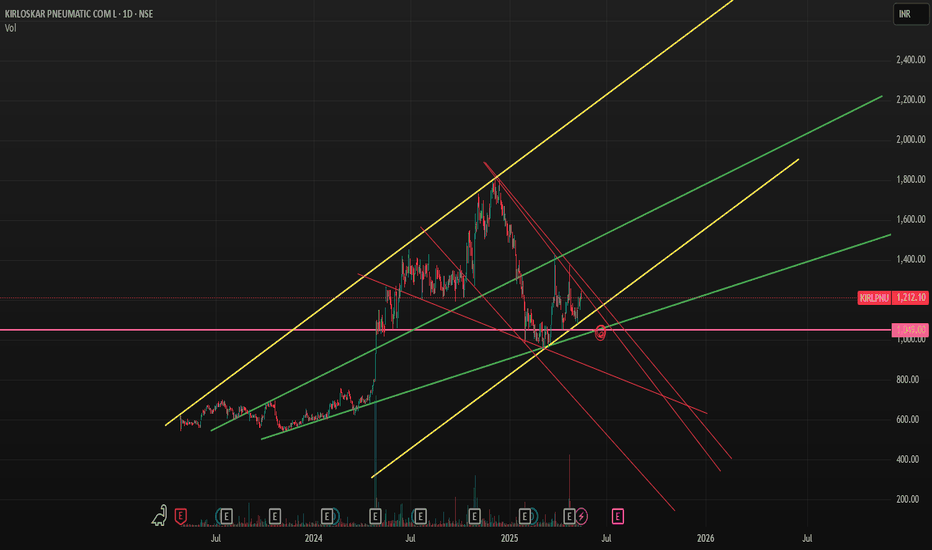Click the red KIRLPNU price tag
The width and height of the screenshot is (932, 550).
(874, 297)
